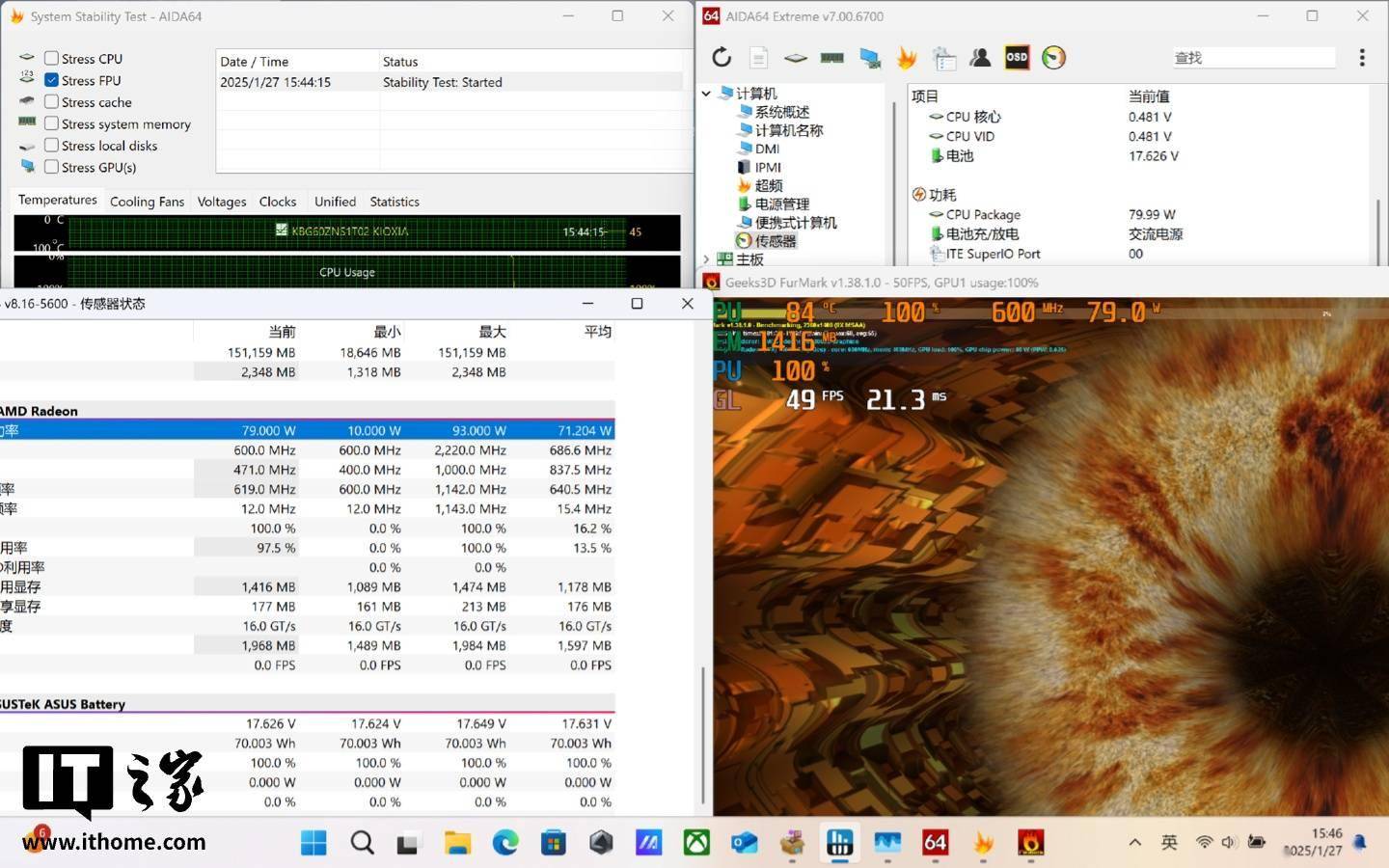
Task: Switch to the Statistics tab
Action: 394,202
